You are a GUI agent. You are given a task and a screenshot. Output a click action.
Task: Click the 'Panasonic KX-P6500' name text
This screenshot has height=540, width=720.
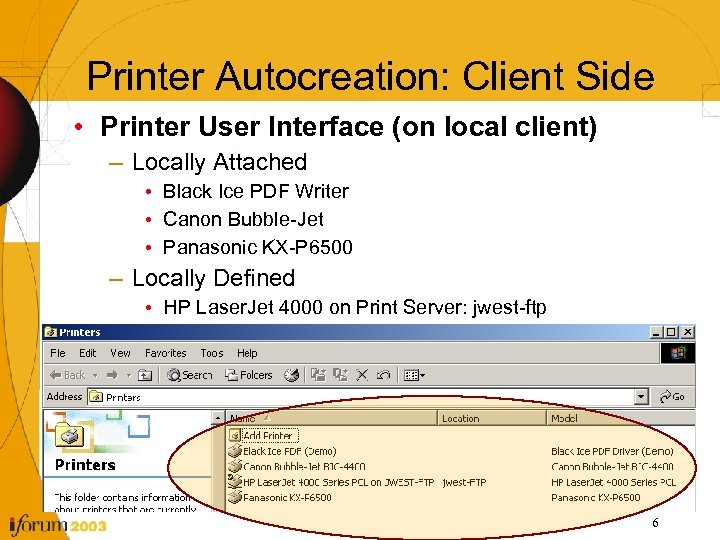287,497
